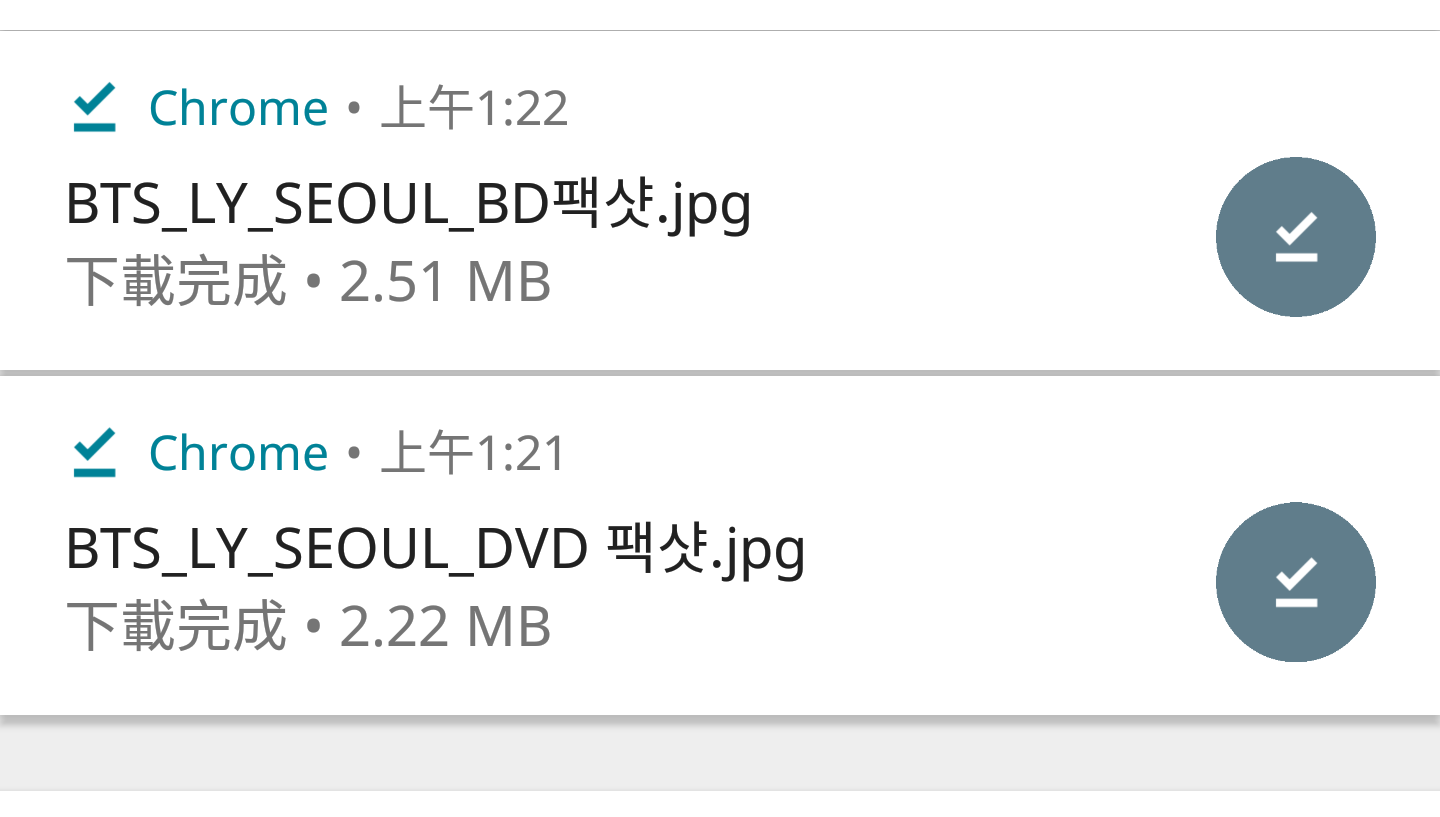Click the round download badge for BTS_LY_SEOUL_BD file
The height and width of the screenshot is (817, 1440).
(1296, 237)
